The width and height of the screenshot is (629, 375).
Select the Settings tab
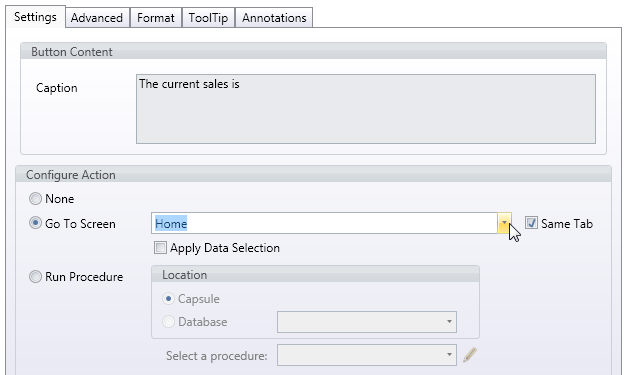[35, 17]
